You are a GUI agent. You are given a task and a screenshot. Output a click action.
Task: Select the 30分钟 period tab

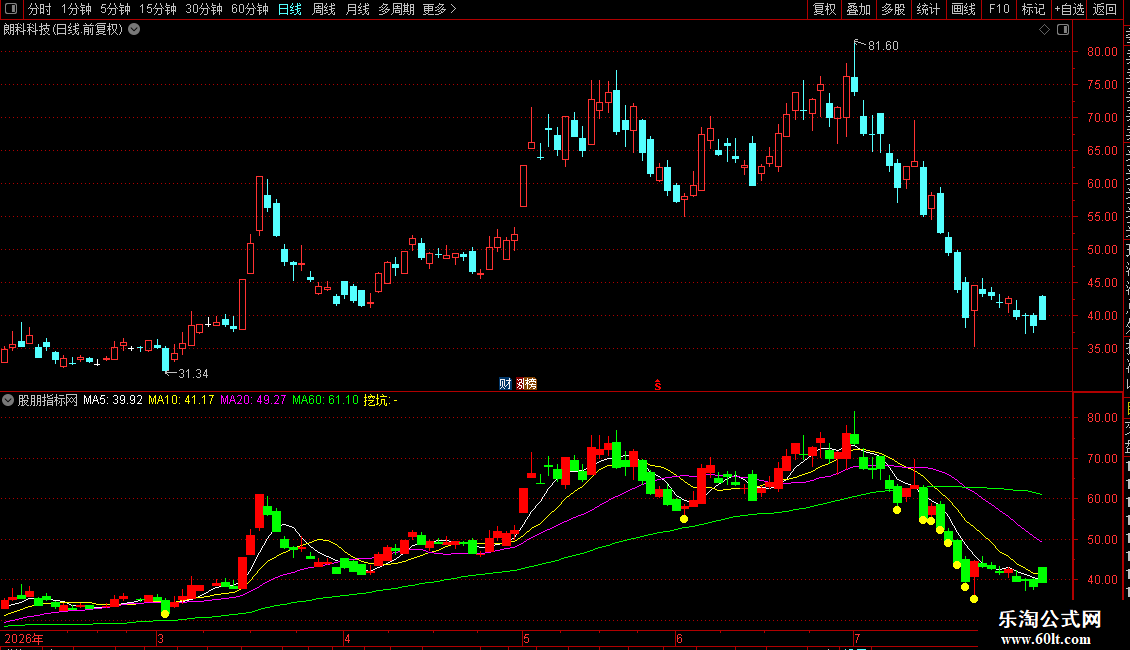pyautogui.click(x=204, y=9)
